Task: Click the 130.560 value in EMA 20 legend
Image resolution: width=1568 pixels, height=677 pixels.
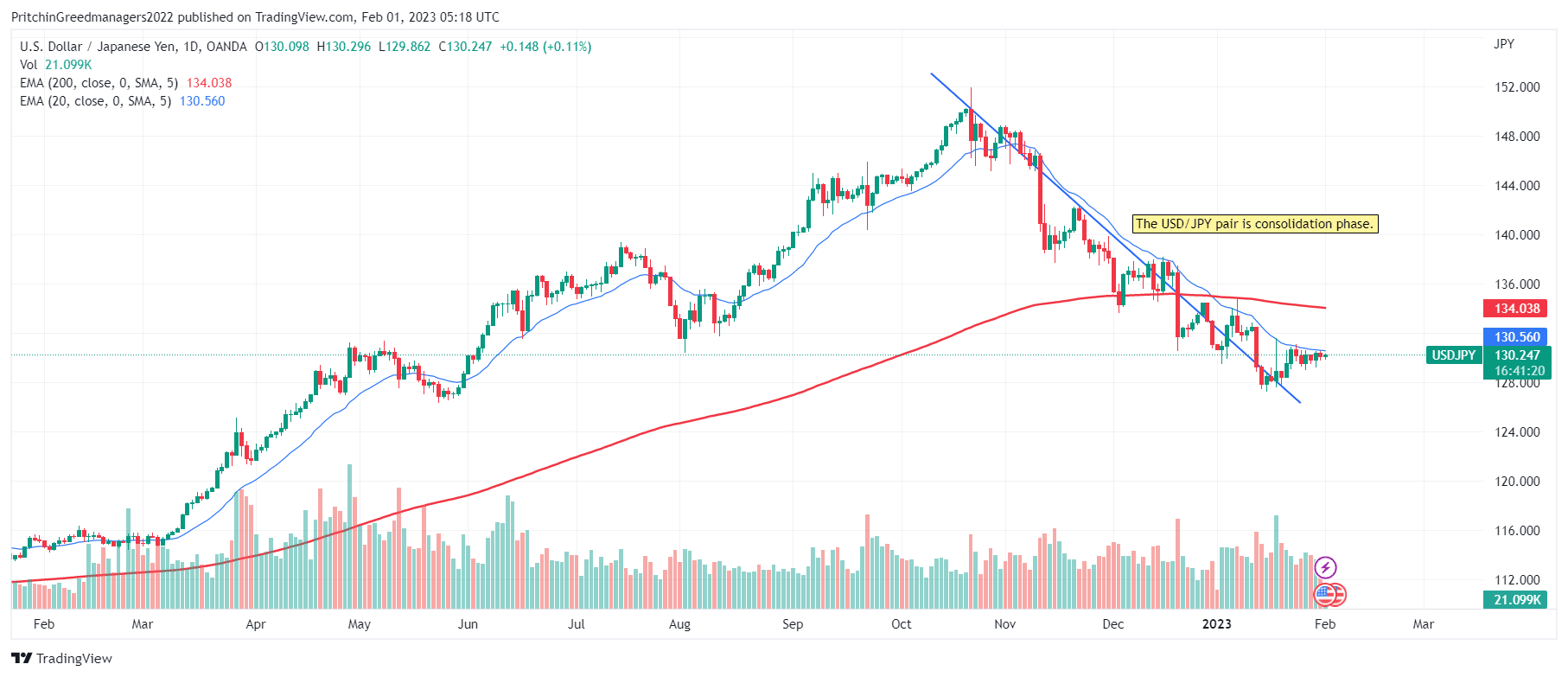Action: [202, 101]
